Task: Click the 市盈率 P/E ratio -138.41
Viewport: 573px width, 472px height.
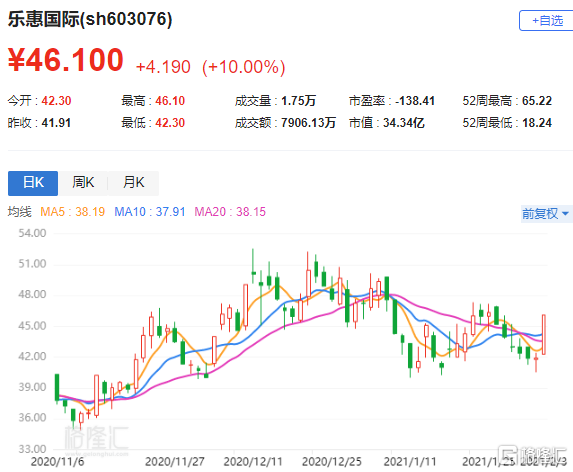Action: (x=415, y=101)
